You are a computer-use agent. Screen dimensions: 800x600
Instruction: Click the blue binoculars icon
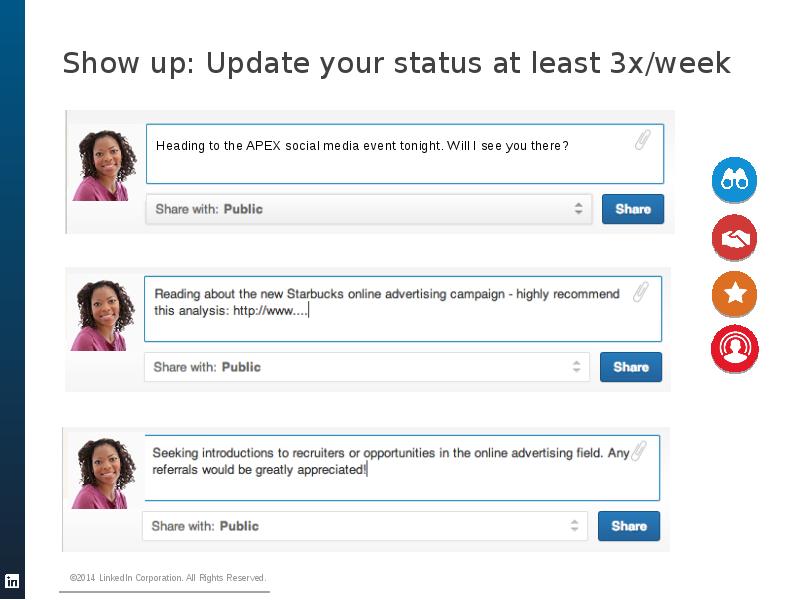(735, 181)
